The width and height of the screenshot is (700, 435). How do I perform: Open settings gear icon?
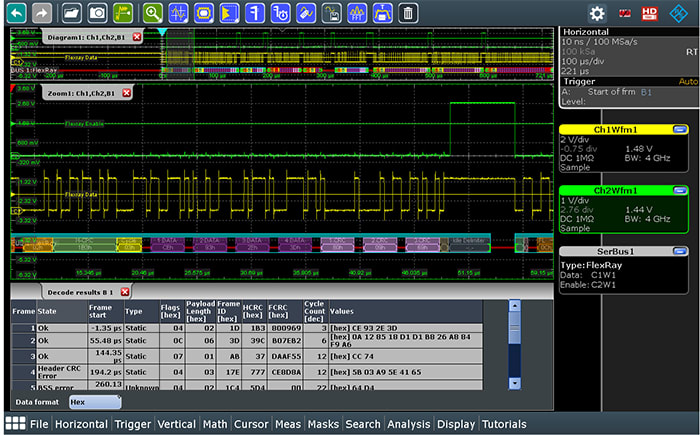597,13
